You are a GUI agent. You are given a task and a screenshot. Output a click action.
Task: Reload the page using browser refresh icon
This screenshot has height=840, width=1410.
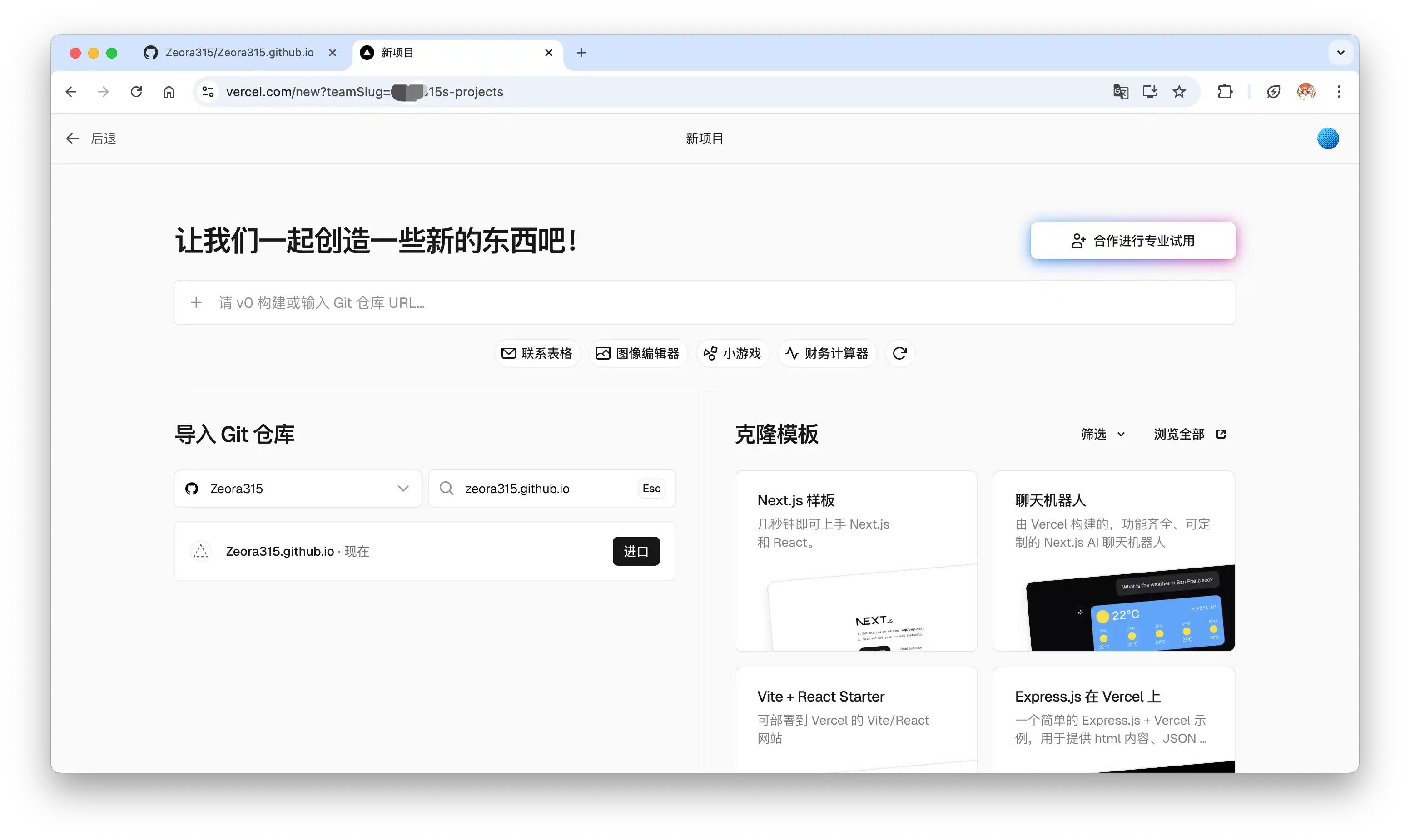click(x=136, y=92)
